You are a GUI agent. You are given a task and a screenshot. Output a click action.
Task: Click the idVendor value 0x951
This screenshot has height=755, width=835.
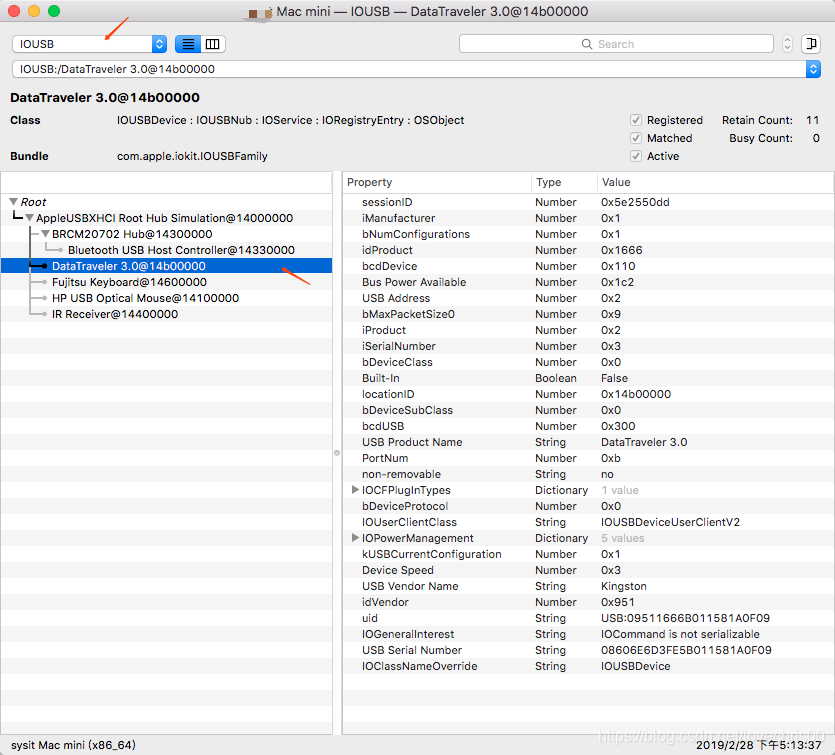coord(618,602)
